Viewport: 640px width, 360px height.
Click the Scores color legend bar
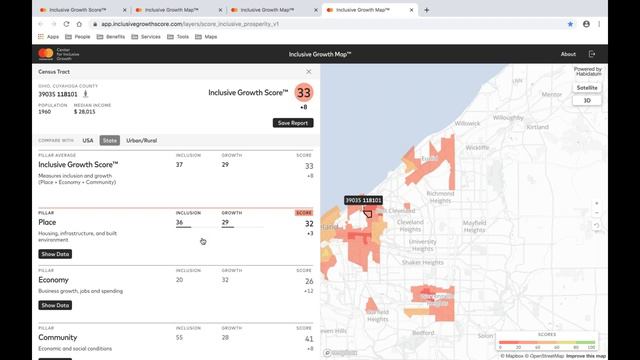pos(547,342)
